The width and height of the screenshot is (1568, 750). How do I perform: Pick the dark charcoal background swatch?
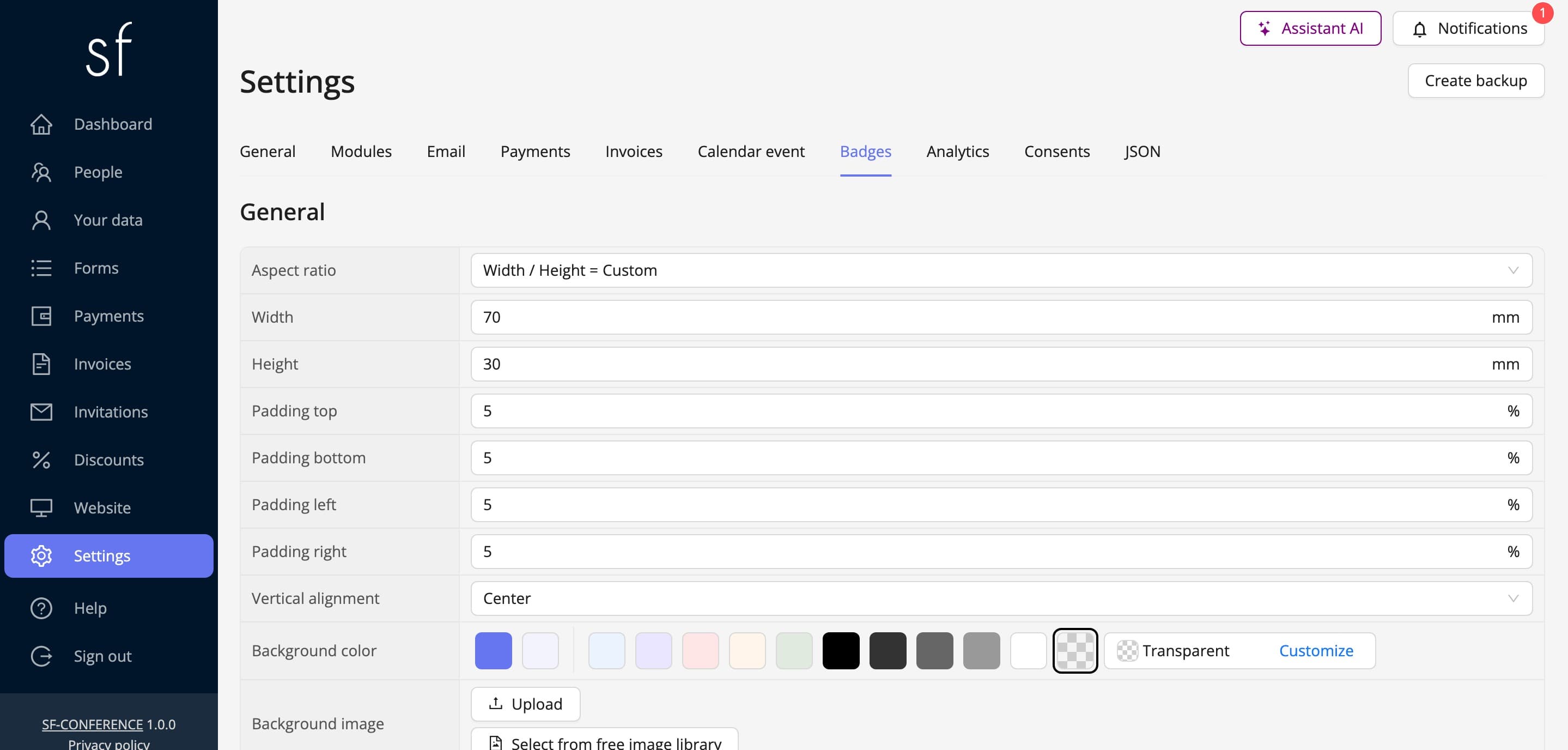(888, 651)
